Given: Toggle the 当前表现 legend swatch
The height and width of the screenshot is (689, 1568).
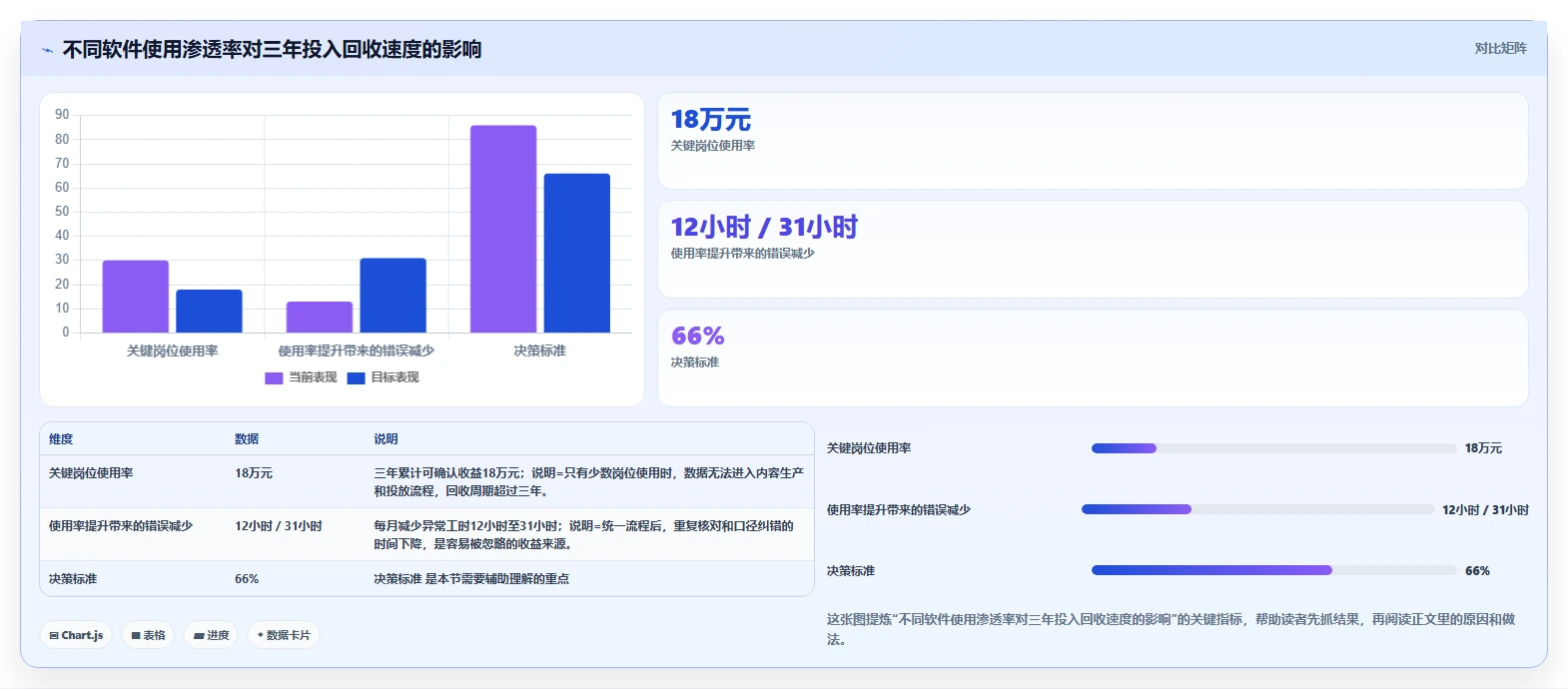Looking at the screenshot, I should coord(274,377).
